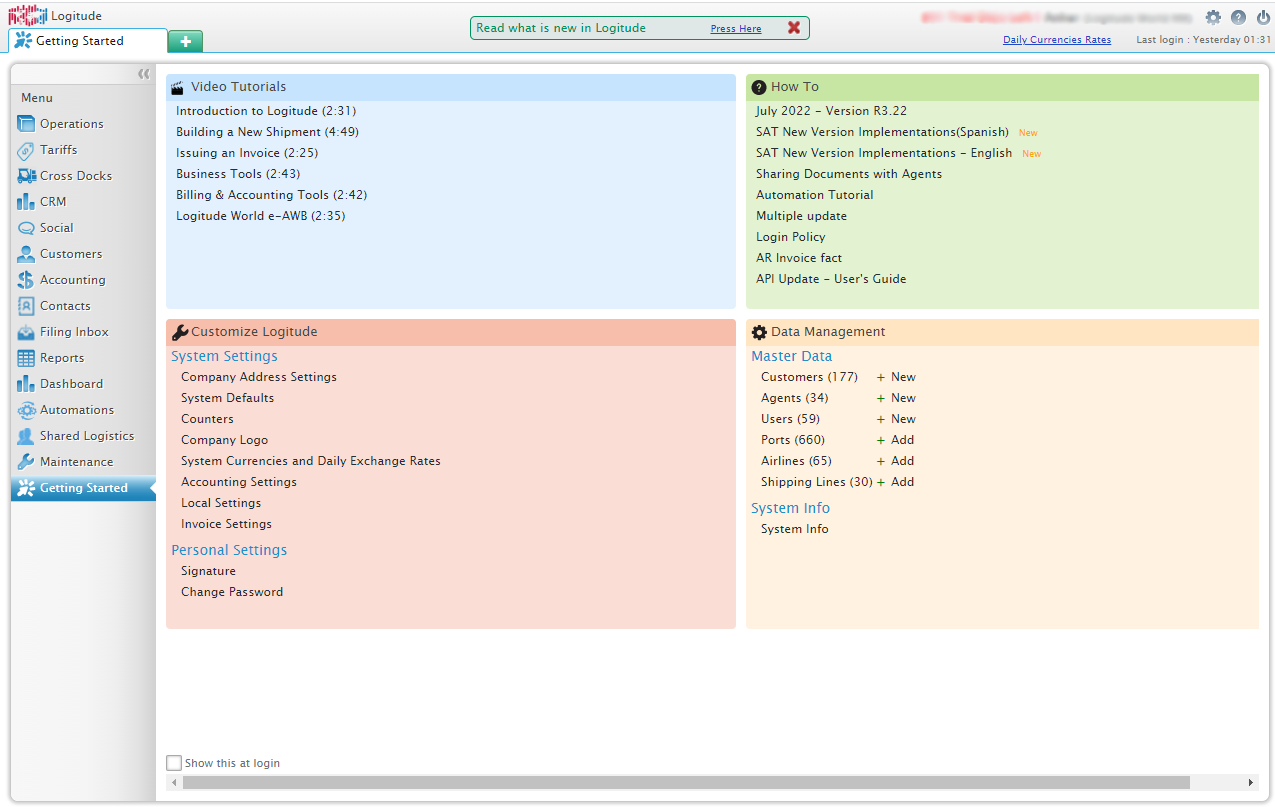This screenshot has width=1275, height=807.
Task: Open the Operations menu item
Action: click(x=83, y=124)
